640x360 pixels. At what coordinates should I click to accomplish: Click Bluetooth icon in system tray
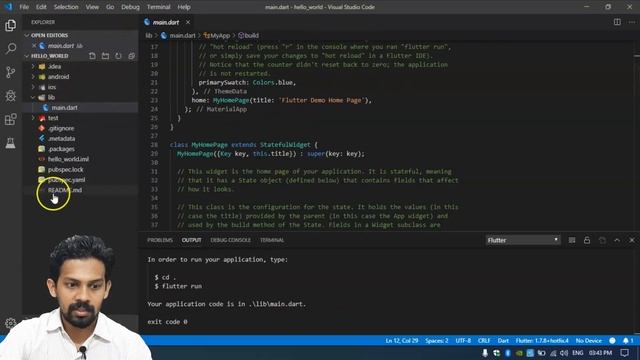(508, 353)
